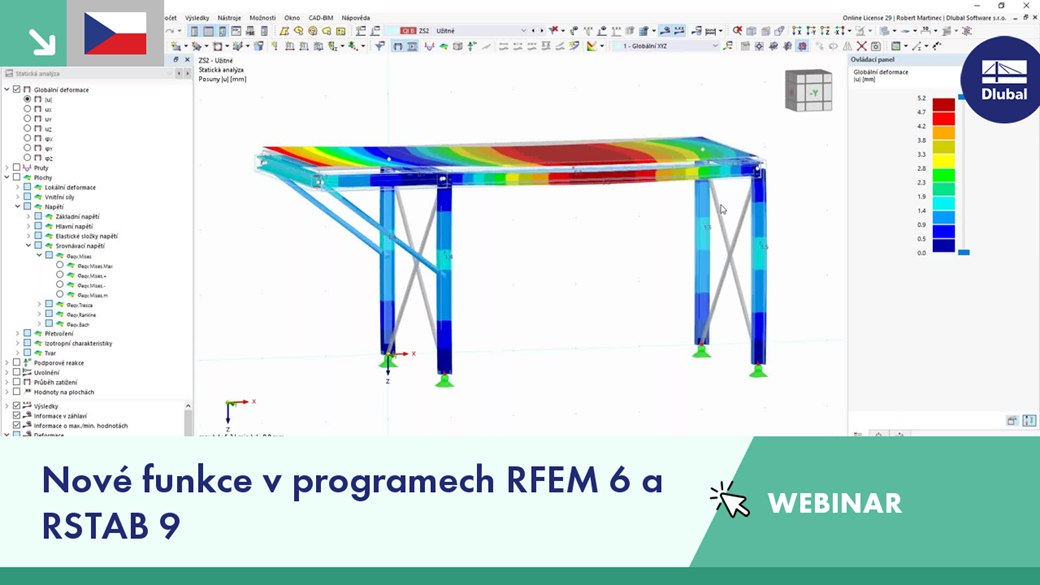Screen dimensions: 1040x585
Task: Collapse the Srovnávací napětí tree branch
Action: coord(28,243)
